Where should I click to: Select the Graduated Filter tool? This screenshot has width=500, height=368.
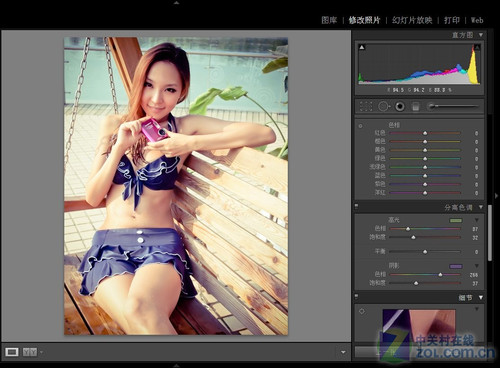tap(415, 106)
